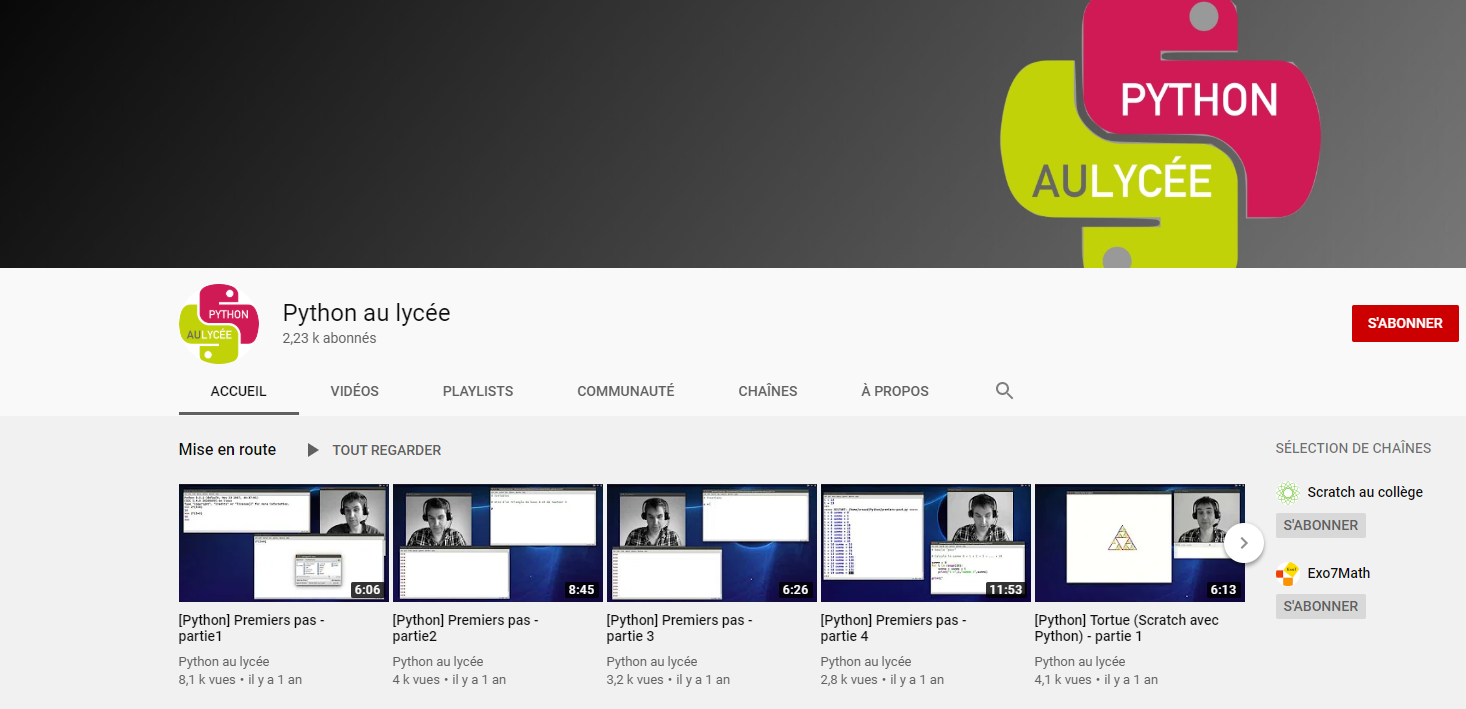This screenshot has height=709, width=1466.
Task: Subscribe to the Exo7Math channel
Action: pyautogui.click(x=1321, y=606)
